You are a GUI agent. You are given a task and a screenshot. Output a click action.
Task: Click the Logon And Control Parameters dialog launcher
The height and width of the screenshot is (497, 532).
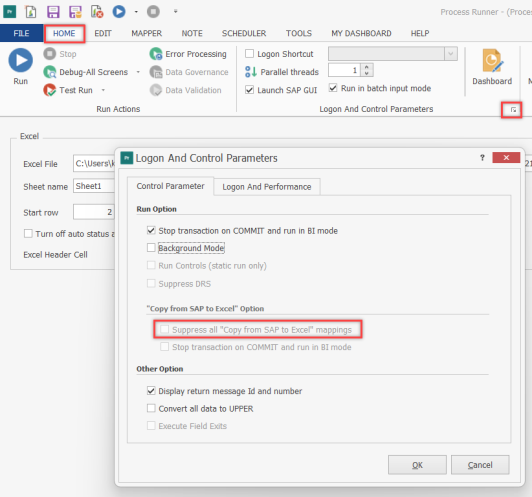tap(513, 110)
